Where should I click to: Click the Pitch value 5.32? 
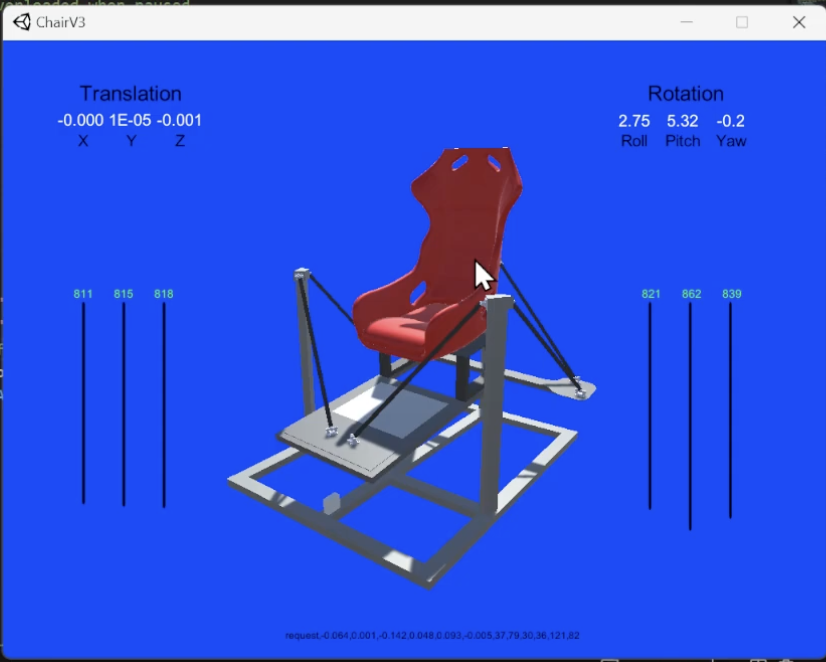[683, 121]
